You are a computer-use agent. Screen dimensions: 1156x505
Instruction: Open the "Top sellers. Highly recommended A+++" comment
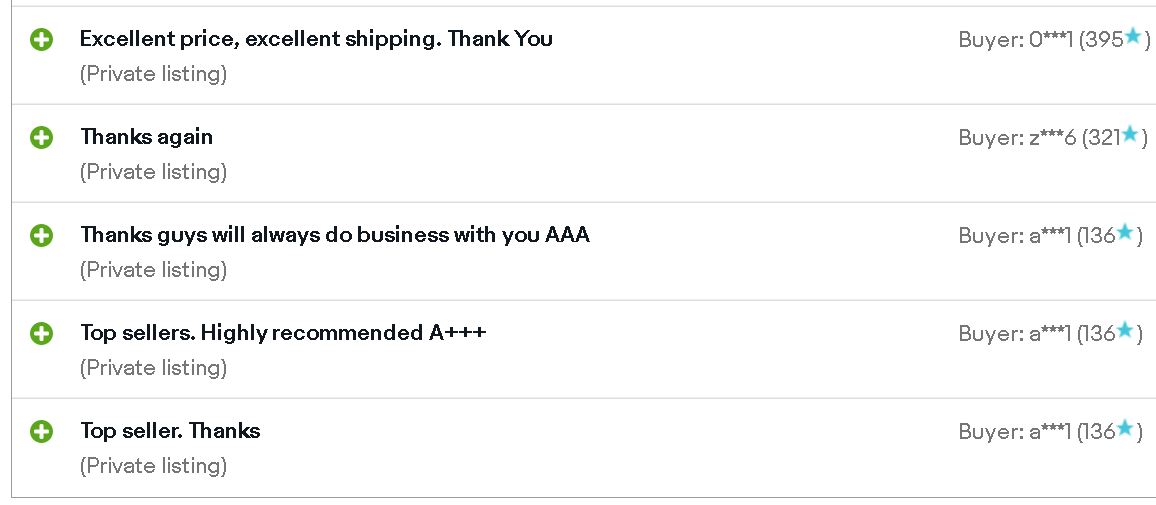coord(283,333)
